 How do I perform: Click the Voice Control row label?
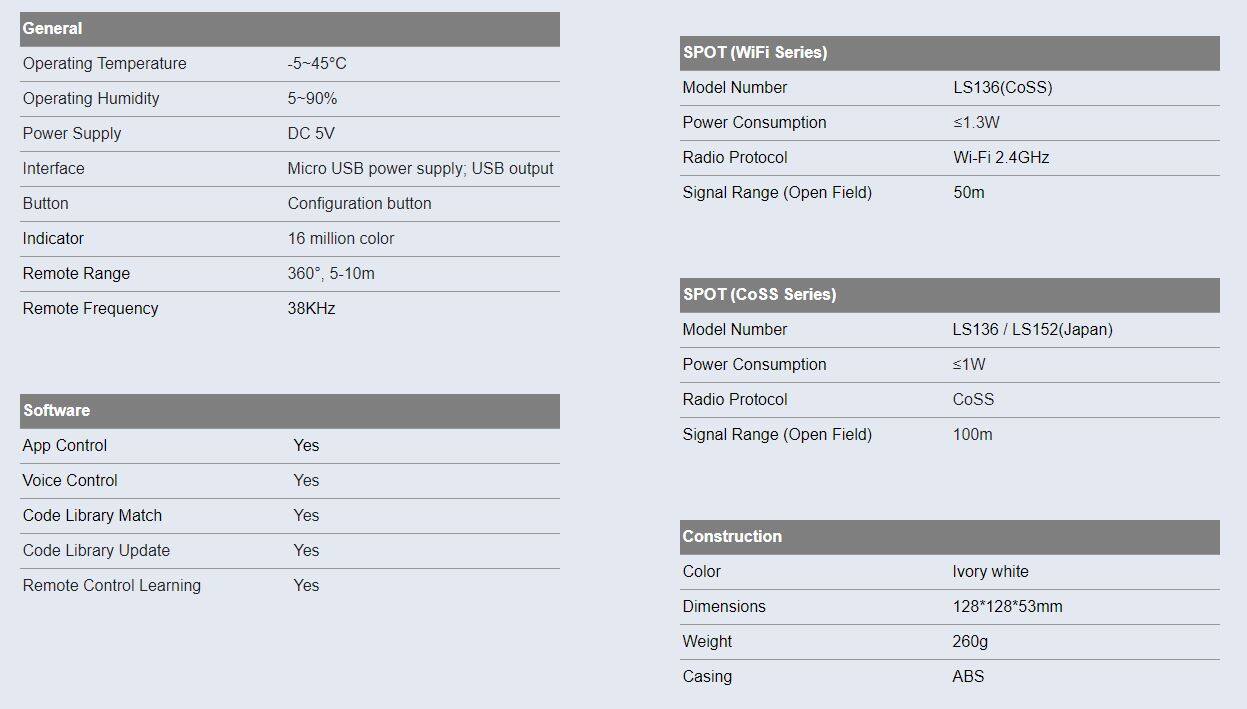pyautogui.click(x=70, y=481)
